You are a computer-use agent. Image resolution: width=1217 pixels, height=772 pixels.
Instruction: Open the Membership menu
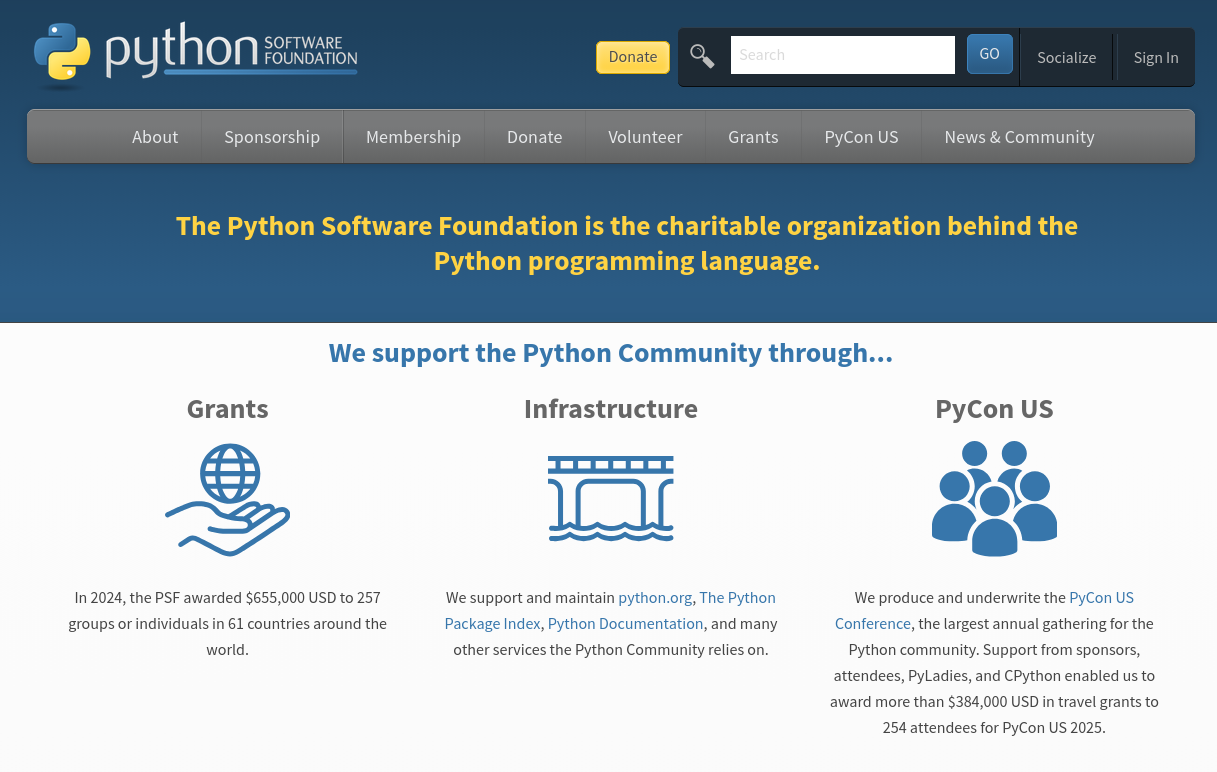point(413,136)
